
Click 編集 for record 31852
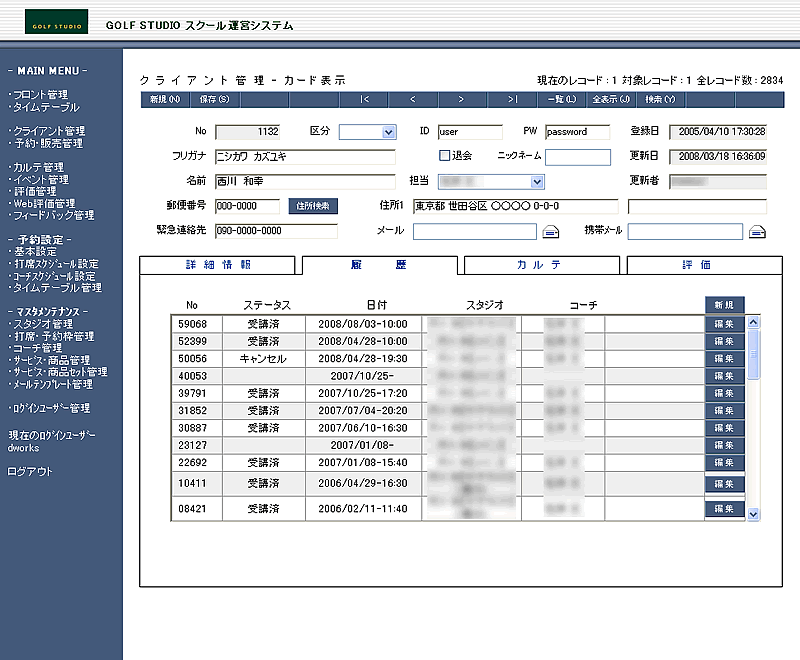click(724, 411)
